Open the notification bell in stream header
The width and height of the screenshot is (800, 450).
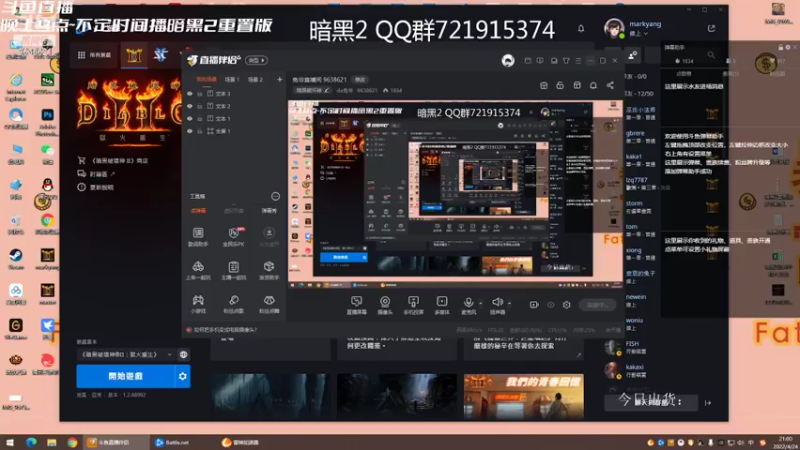tap(593, 85)
